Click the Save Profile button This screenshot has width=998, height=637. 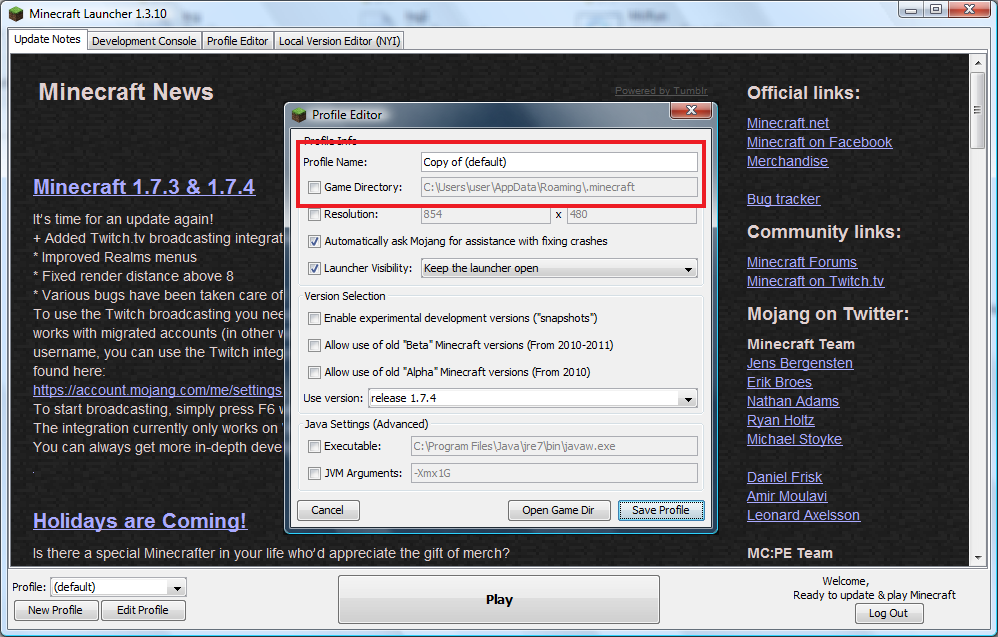click(661, 510)
